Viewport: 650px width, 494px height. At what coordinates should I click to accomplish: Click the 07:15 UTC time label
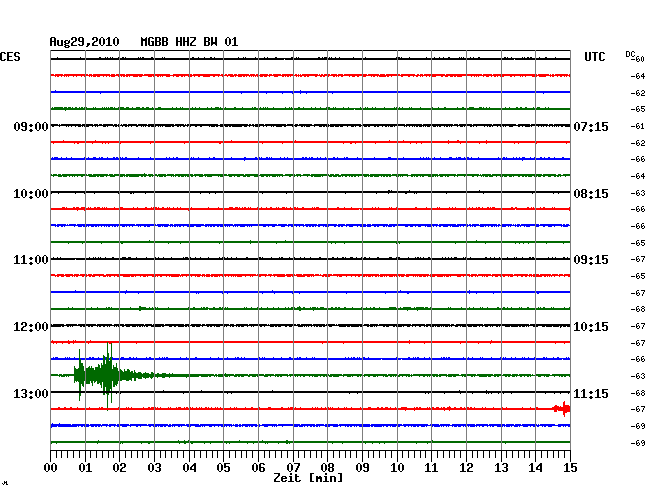[x=591, y=126]
